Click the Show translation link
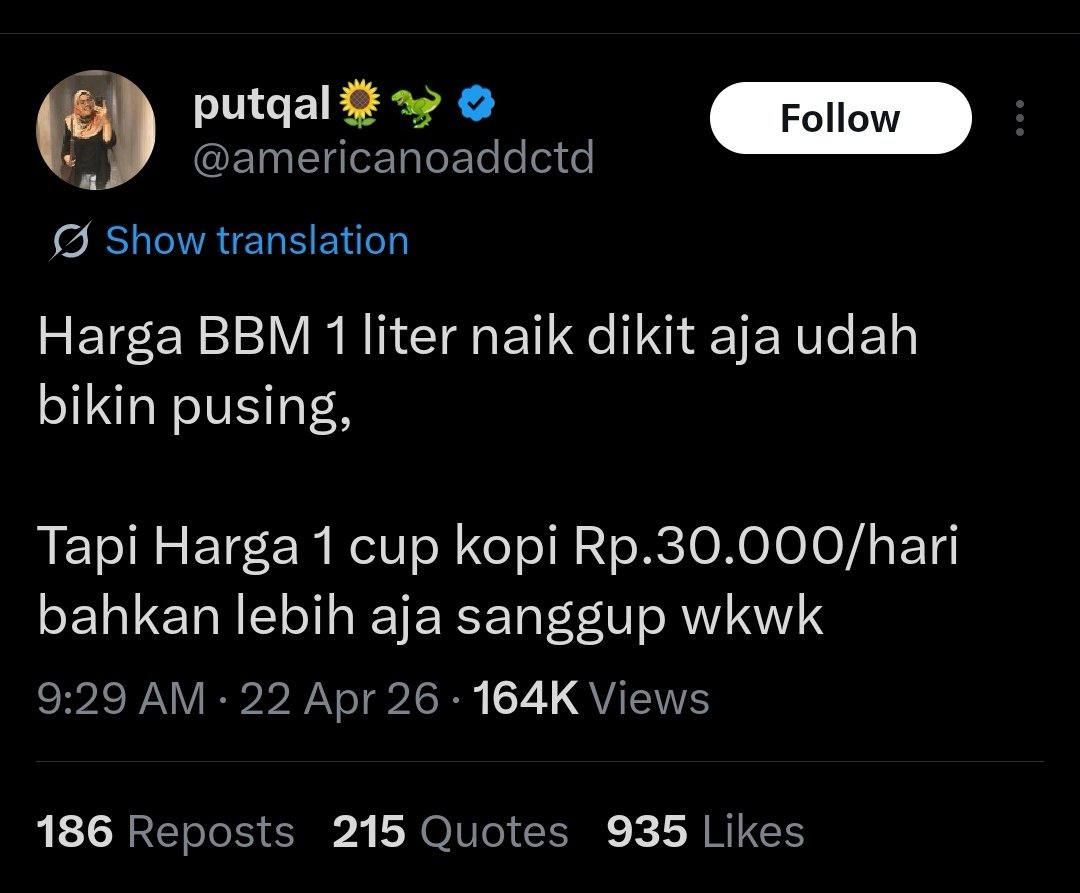 pos(257,241)
